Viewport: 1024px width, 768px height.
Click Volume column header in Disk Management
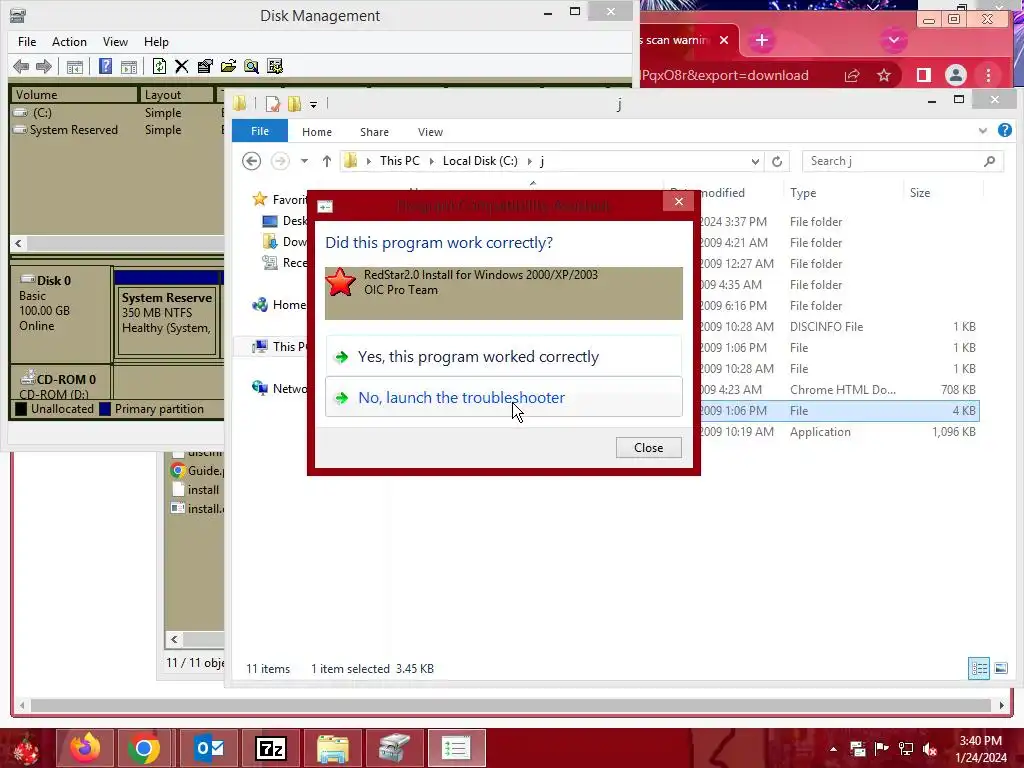point(74,95)
